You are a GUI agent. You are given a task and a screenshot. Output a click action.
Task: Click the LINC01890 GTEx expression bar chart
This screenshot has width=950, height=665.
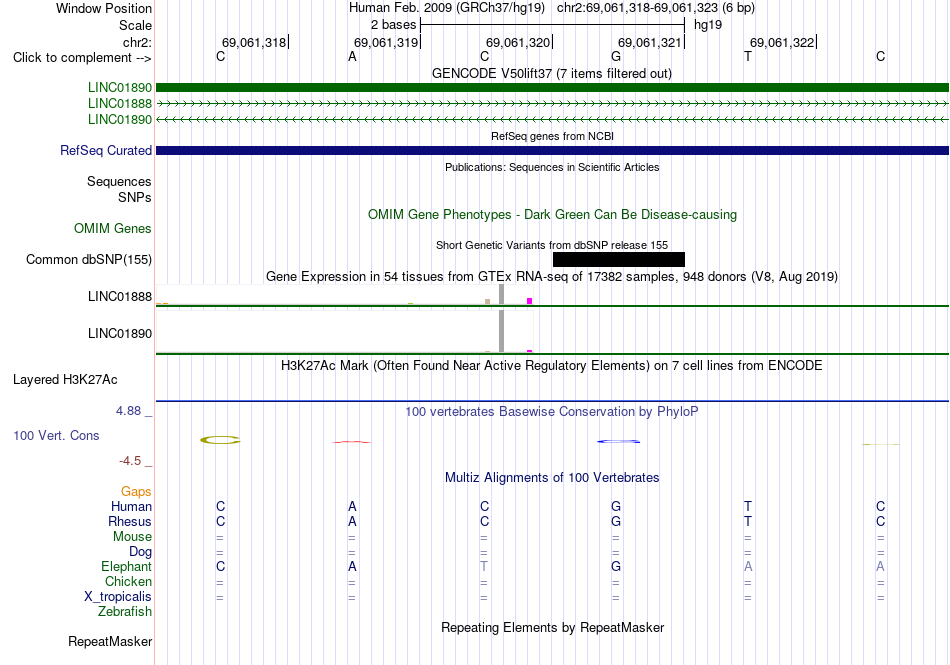tap(345, 332)
